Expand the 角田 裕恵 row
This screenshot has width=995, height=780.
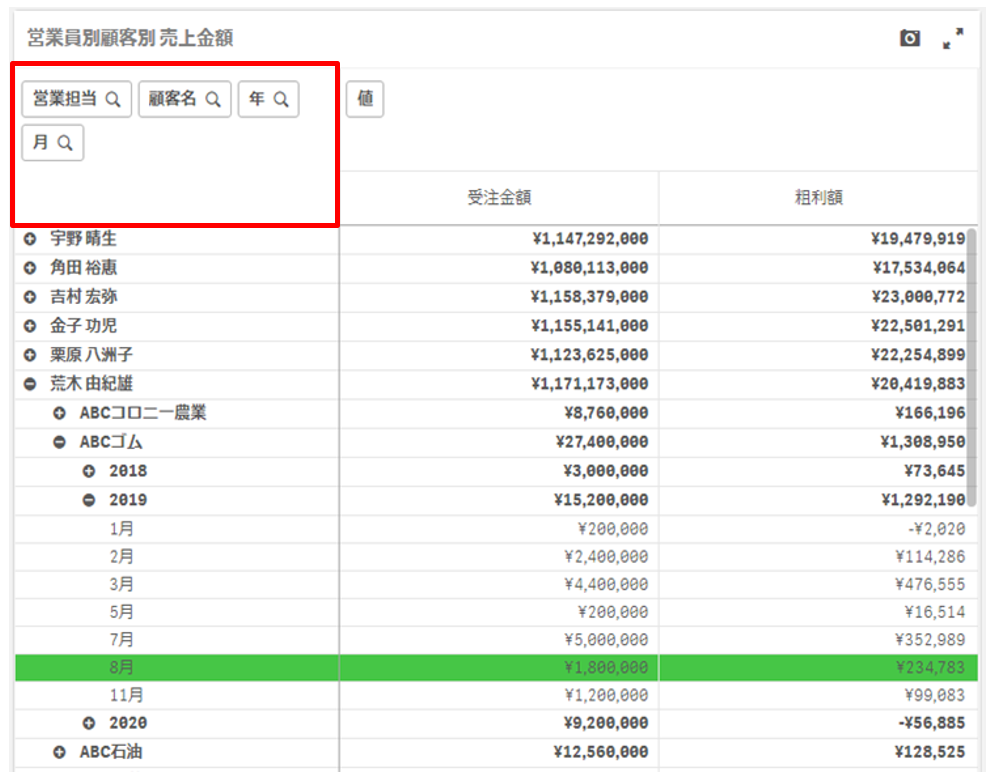tap(30, 269)
